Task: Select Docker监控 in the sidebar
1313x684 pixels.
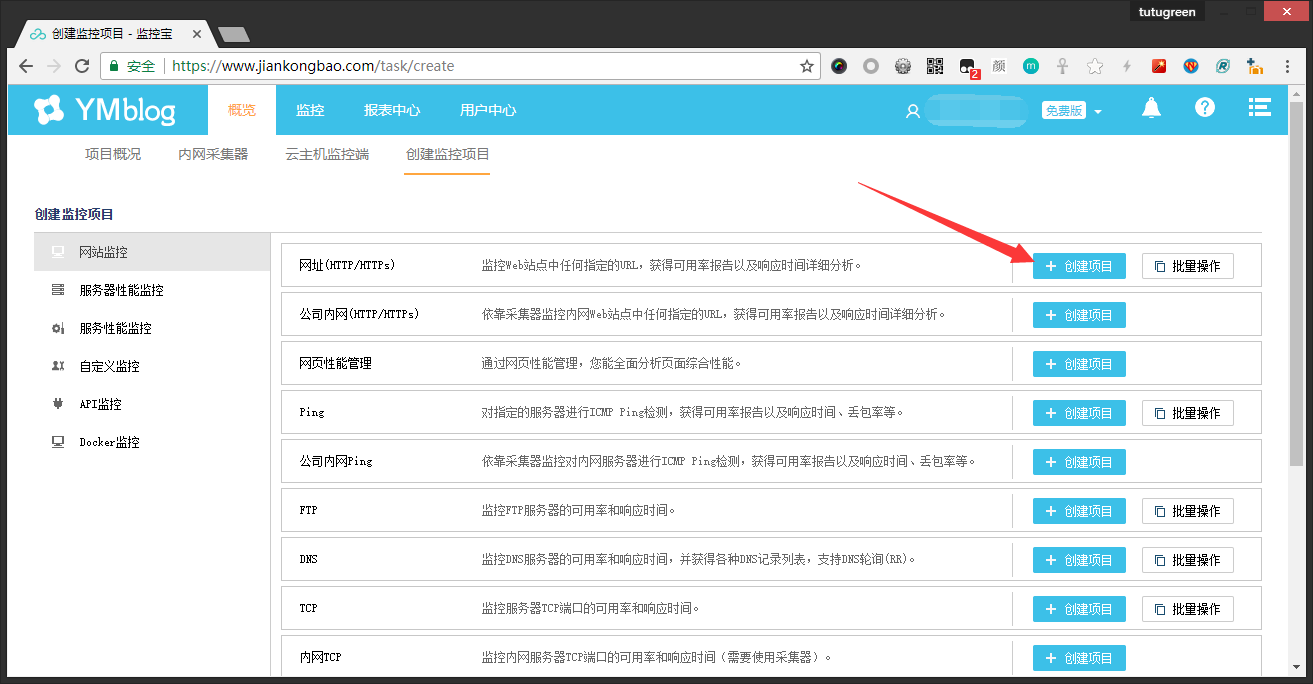Action: click(x=152, y=442)
